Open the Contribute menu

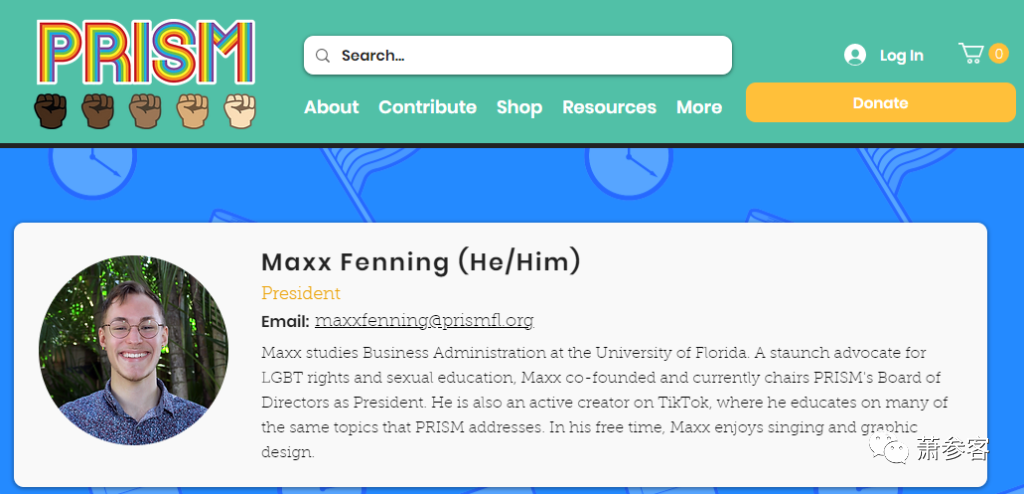428,107
